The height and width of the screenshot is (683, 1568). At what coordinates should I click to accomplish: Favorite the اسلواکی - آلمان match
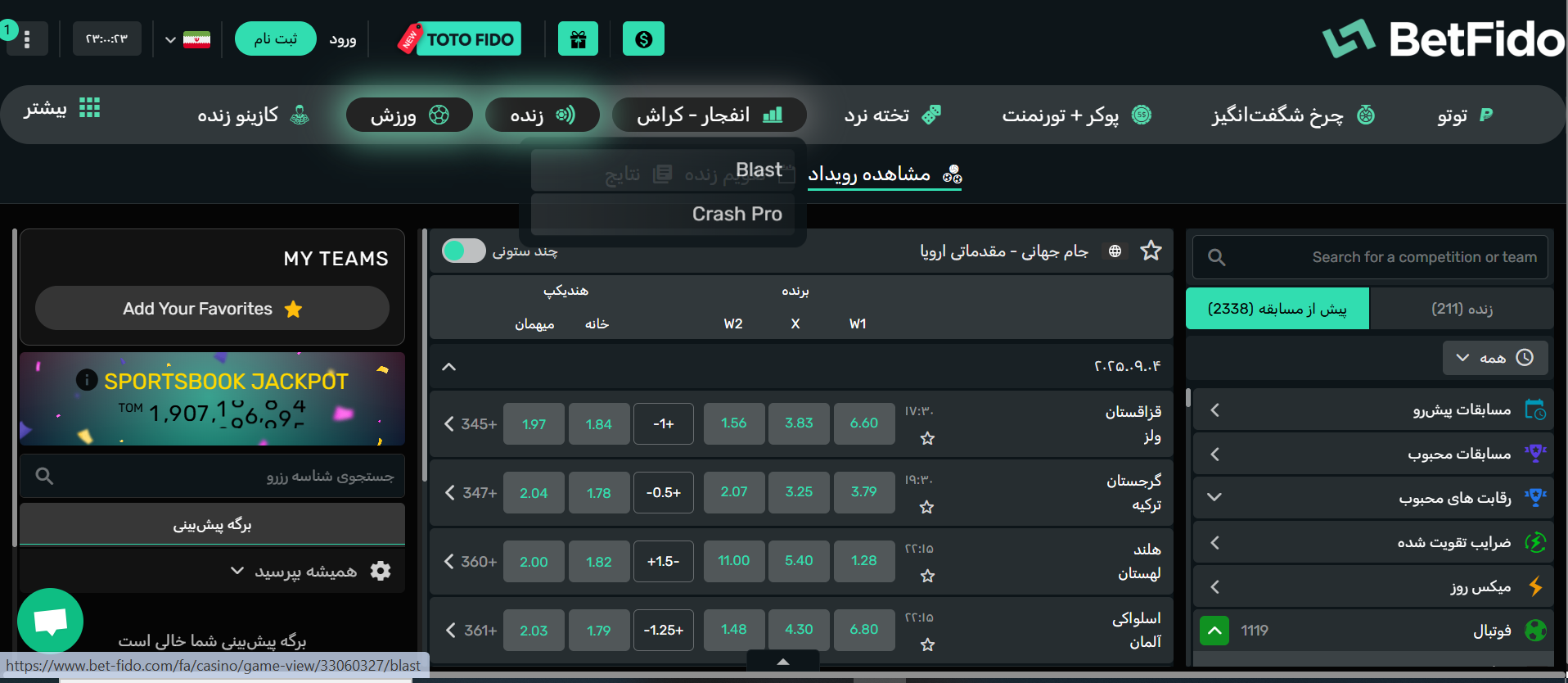click(927, 645)
